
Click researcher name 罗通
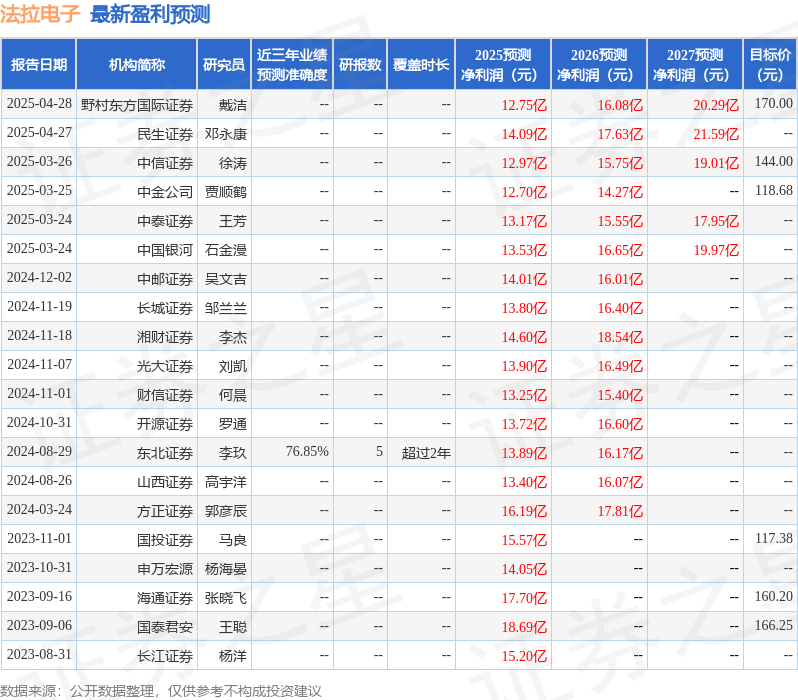coord(233,425)
